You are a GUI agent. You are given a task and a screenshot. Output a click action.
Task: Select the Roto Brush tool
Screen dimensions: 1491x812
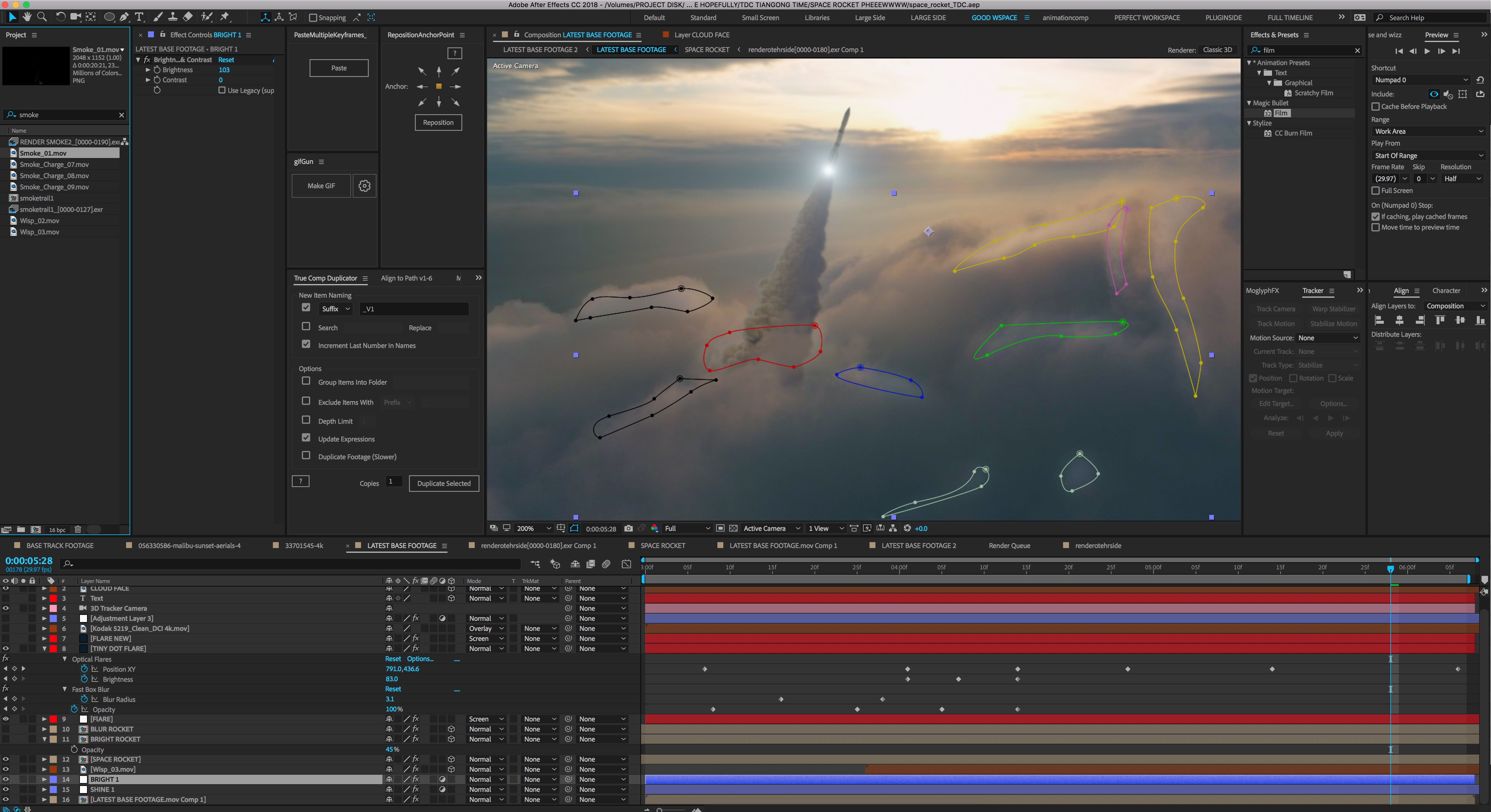[206, 17]
